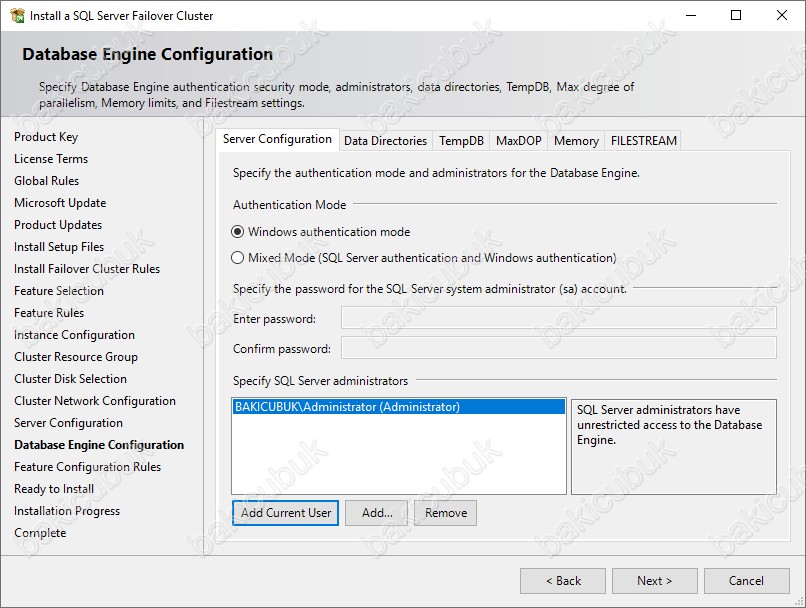Viewport: 806px width, 608px height.
Task: Proceed with the Next > button
Action: tap(654, 581)
